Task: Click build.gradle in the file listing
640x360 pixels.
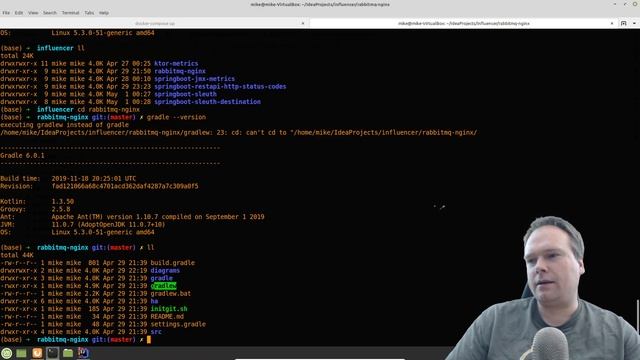Action: tap(173, 263)
